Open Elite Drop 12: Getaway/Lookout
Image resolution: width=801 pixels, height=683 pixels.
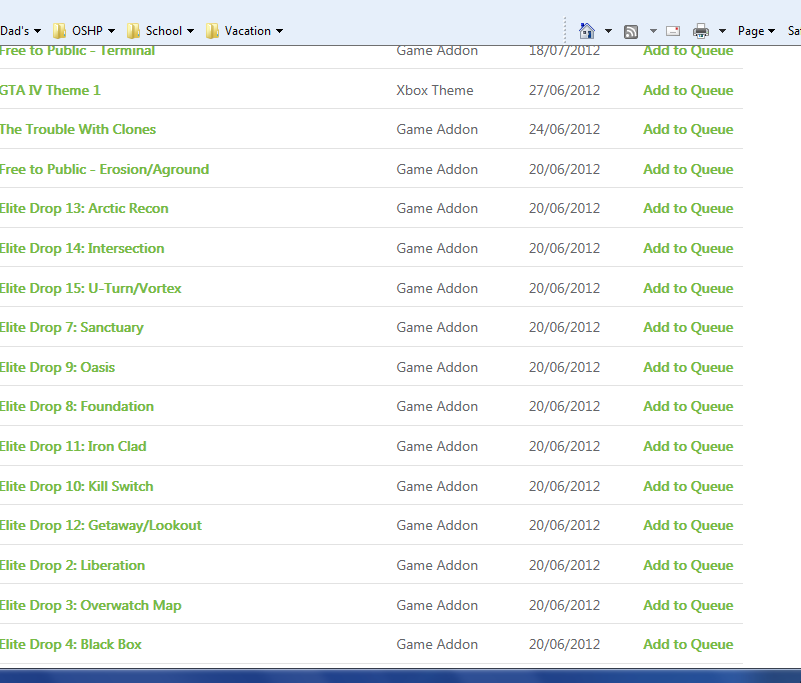tap(101, 526)
